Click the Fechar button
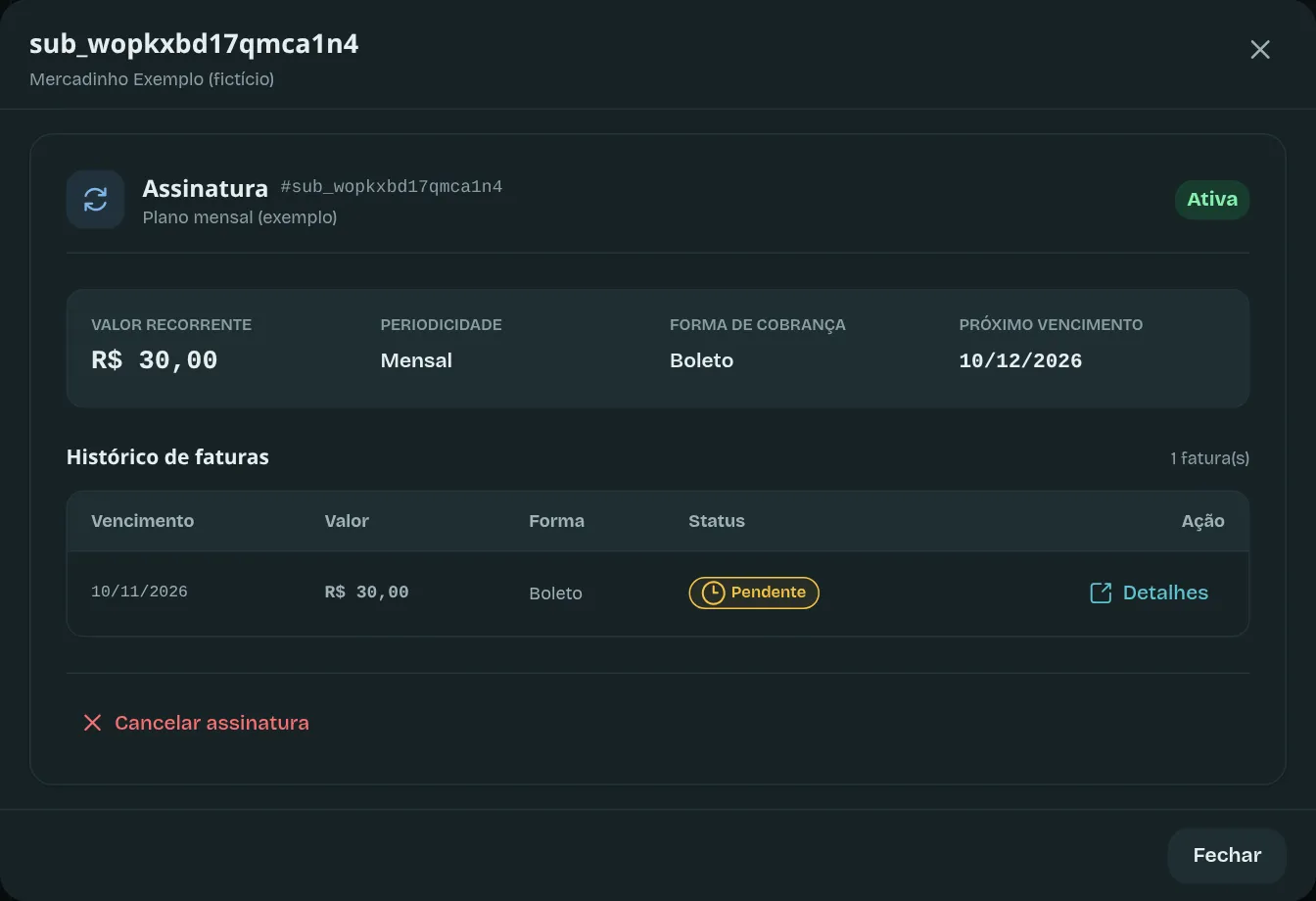 [1227, 855]
